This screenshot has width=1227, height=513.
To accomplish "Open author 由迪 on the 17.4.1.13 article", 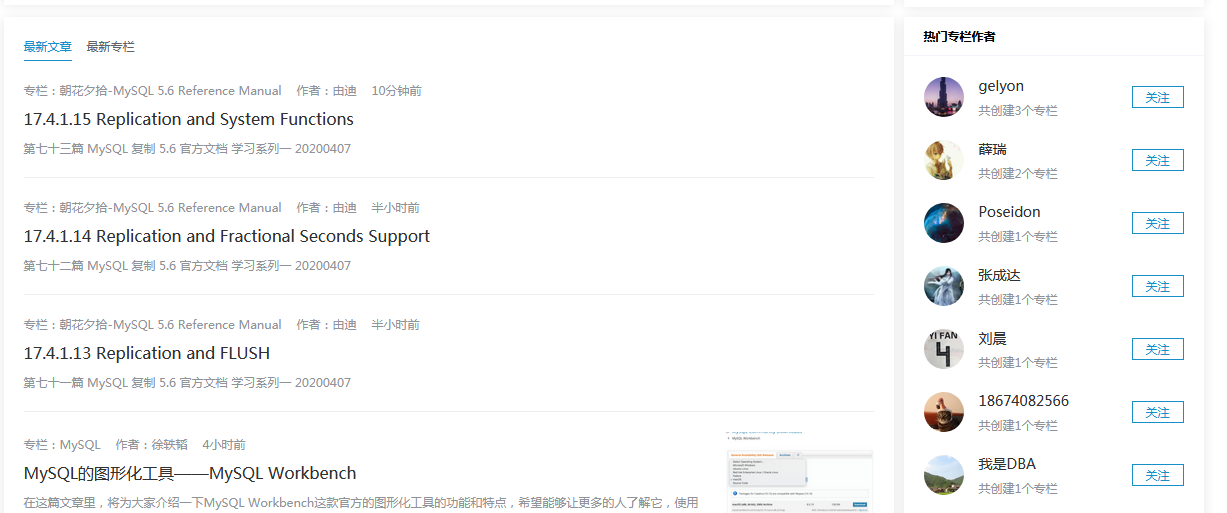I will (326, 325).
